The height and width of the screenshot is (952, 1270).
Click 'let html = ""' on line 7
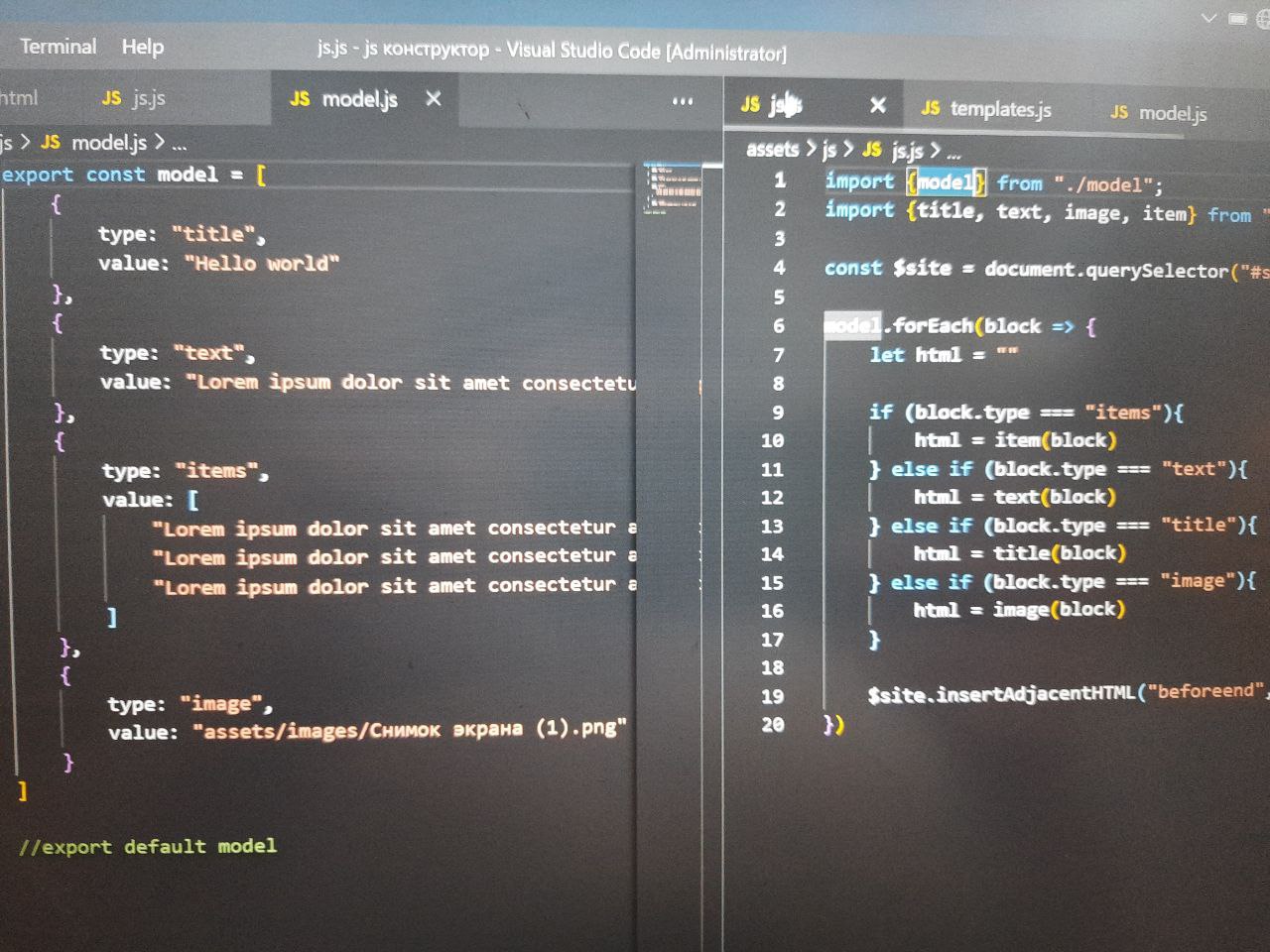click(944, 355)
